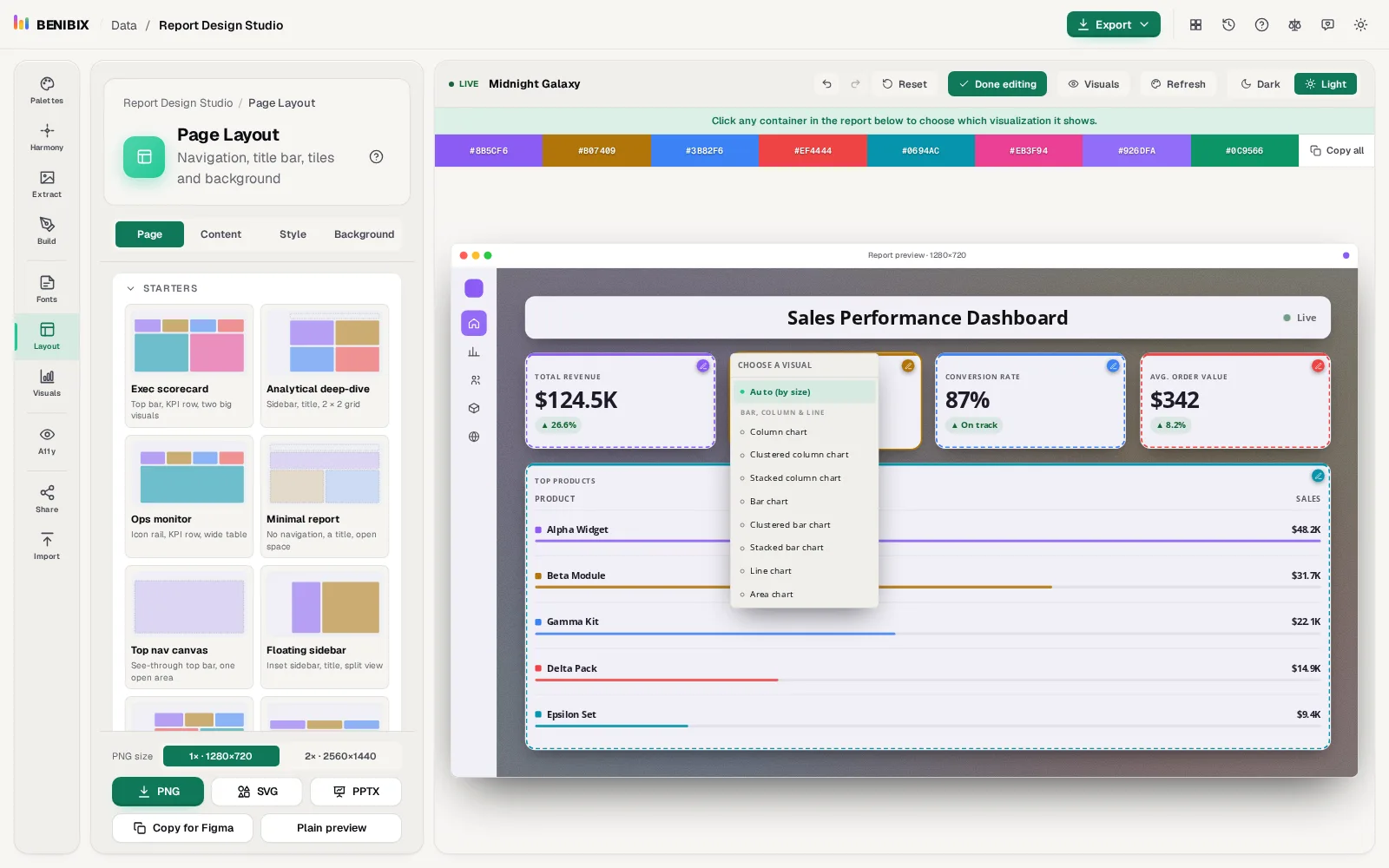This screenshot has width=1389, height=868.
Task: Click the redo arrow in report toolbar
Action: point(855,84)
